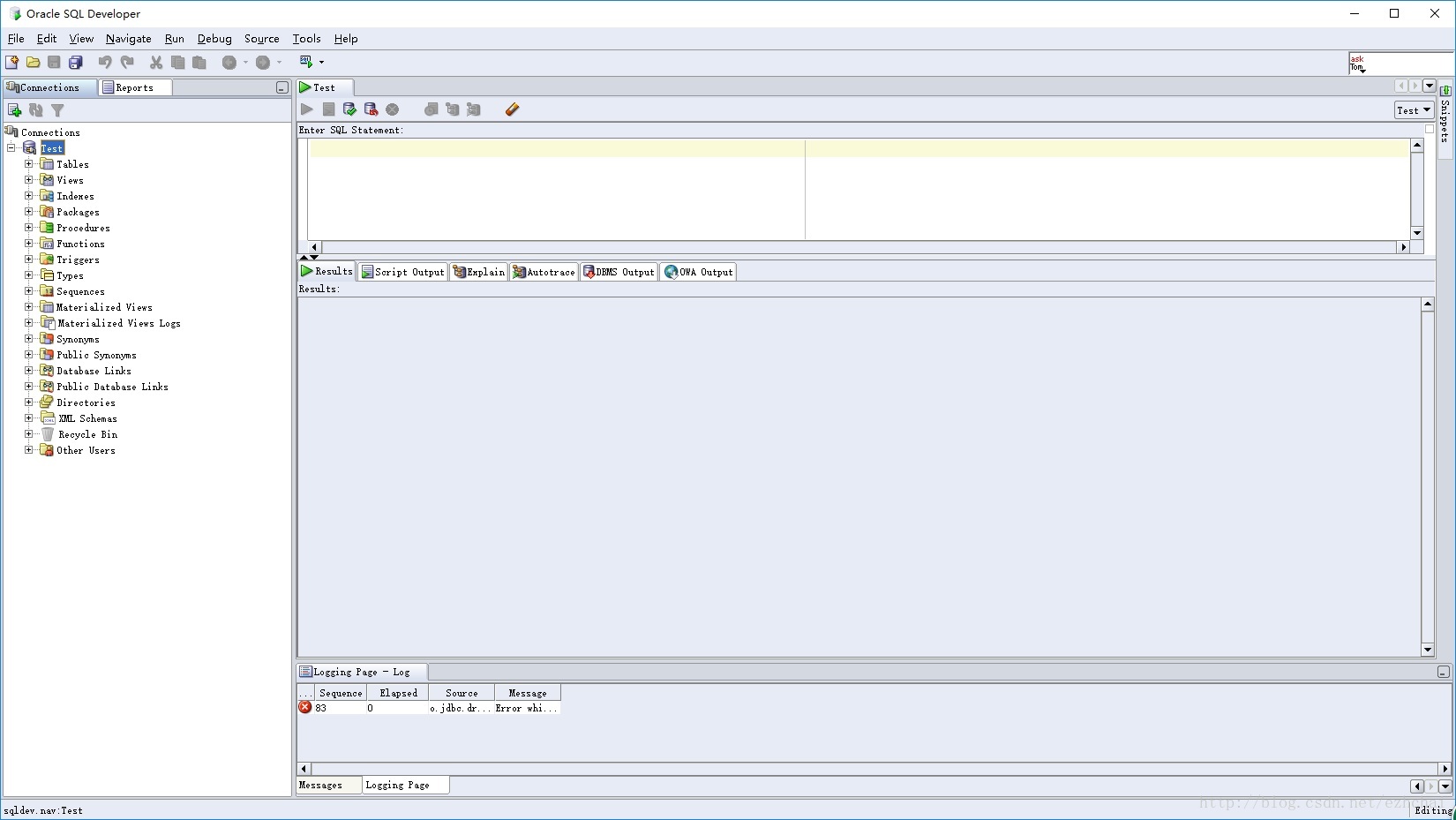
Task: Commit changes with the database checkmark icon
Action: [349, 109]
